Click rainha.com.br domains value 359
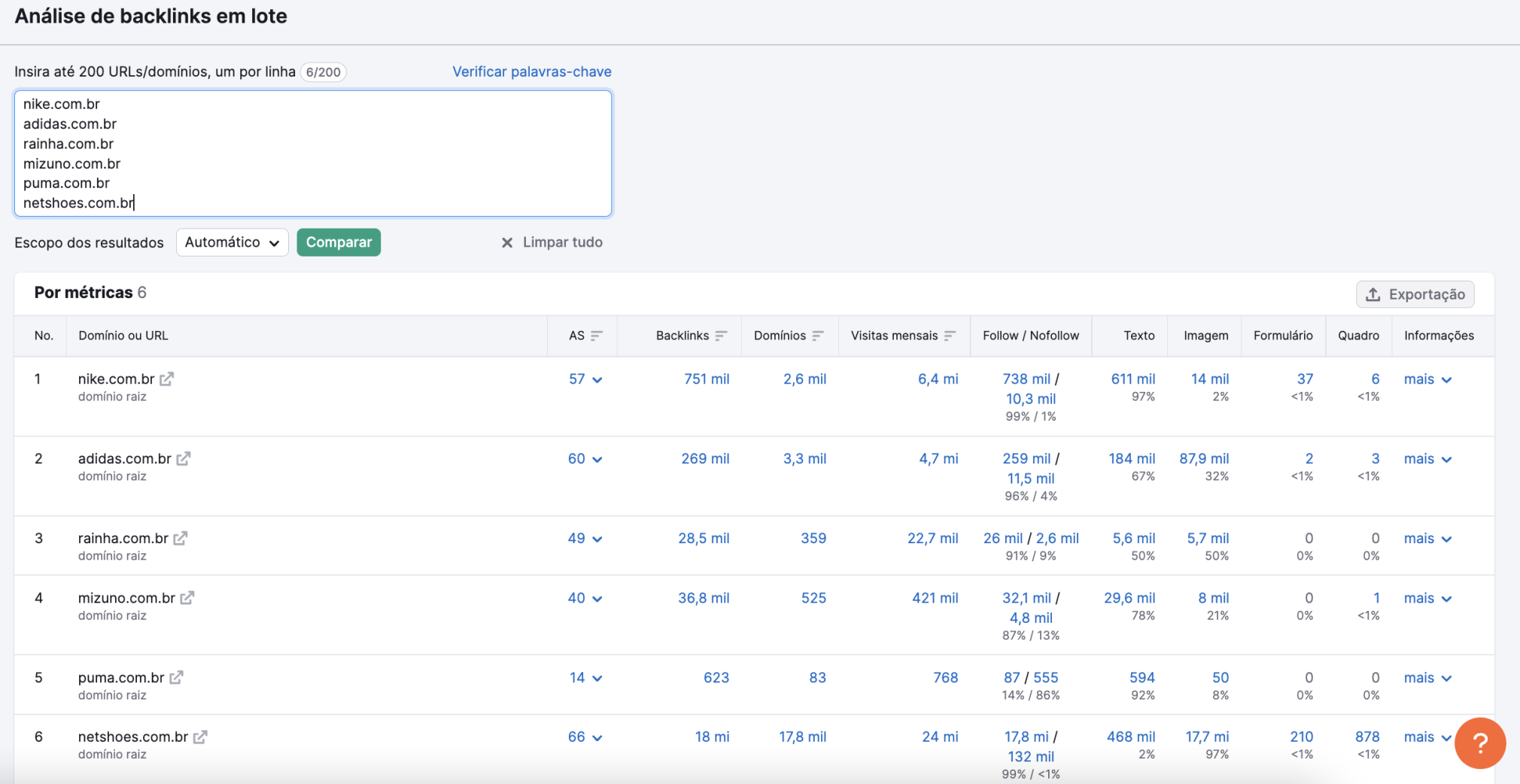1520x784 pixels. pyautogui.click(x=813, y=539)
